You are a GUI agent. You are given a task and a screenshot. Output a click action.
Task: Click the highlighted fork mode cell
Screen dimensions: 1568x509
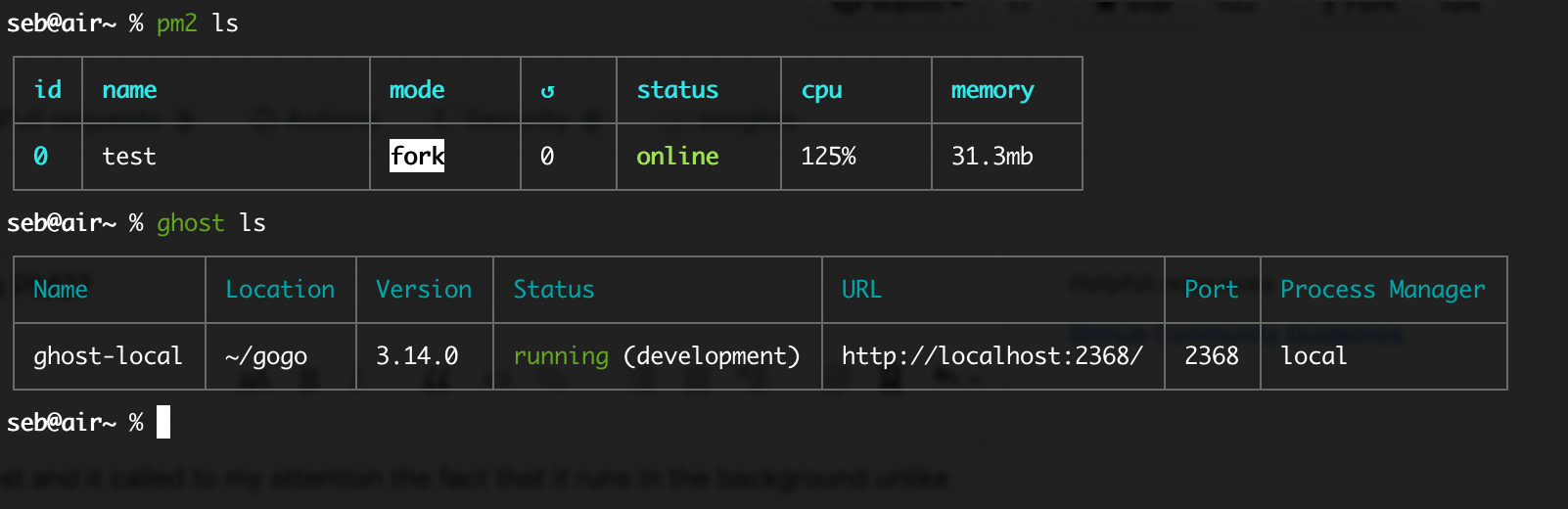(417, 157)
